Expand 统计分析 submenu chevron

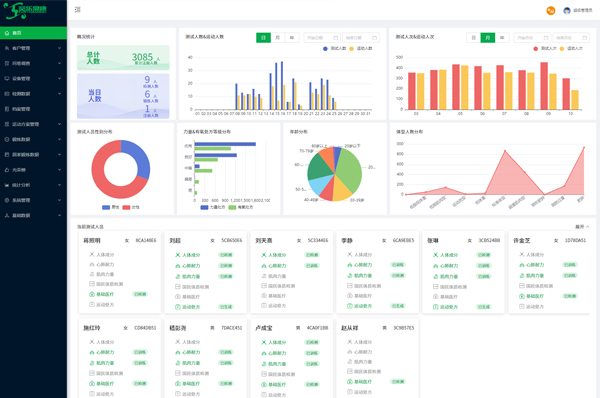pos(59,185)
